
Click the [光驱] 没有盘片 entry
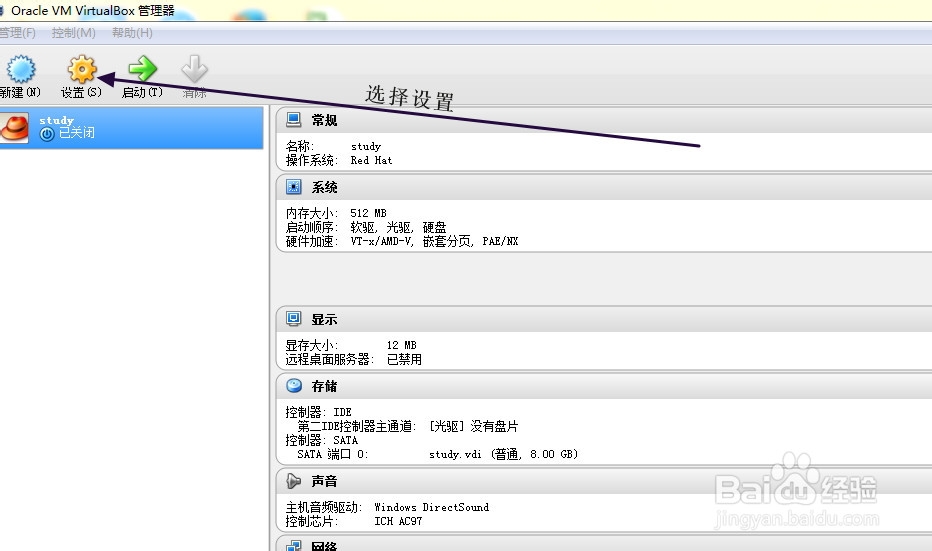tap(474, 426)
